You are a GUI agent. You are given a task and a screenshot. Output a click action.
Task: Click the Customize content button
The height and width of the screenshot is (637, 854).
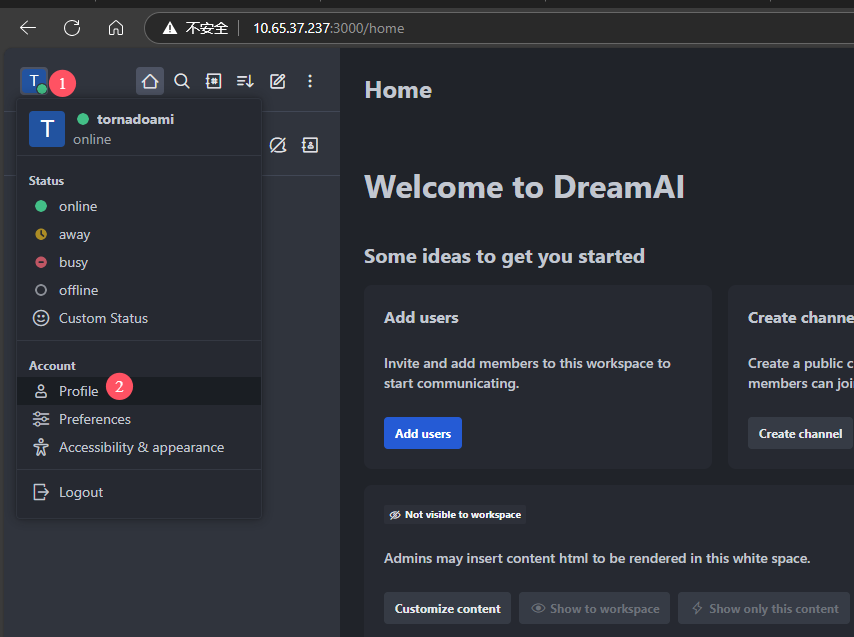coord(447,608)
